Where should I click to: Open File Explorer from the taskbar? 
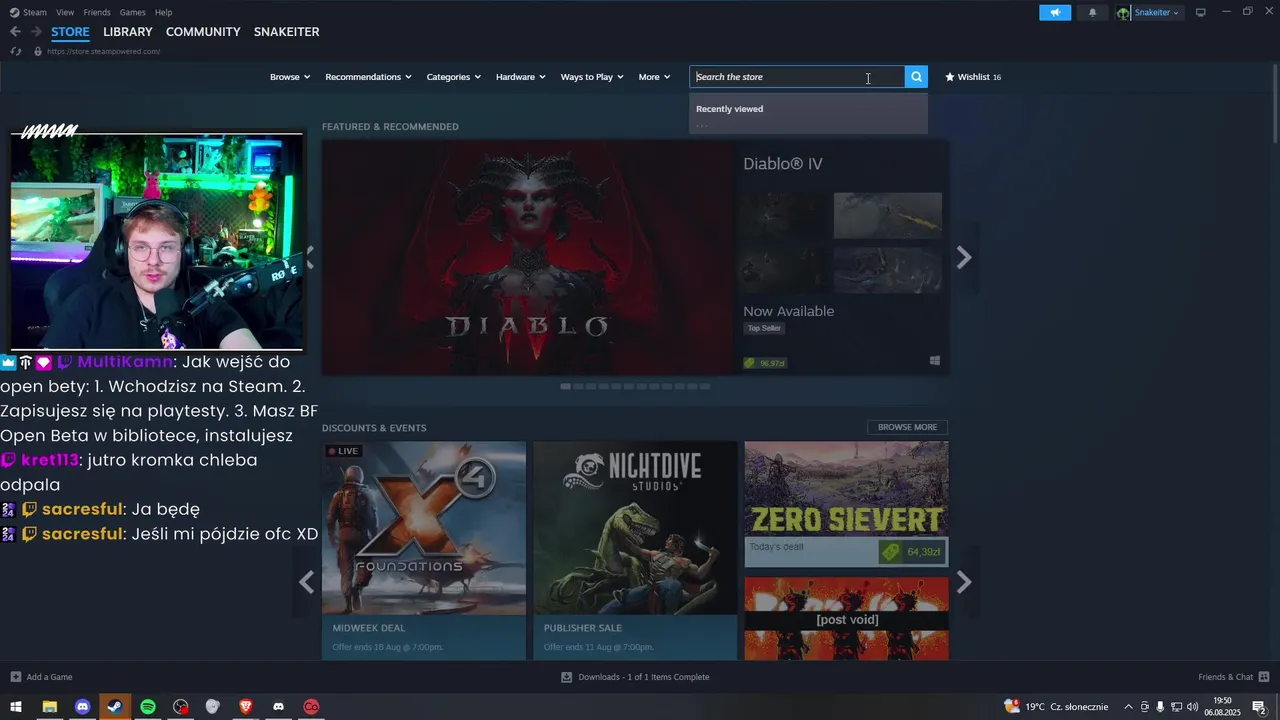point(49,707)
